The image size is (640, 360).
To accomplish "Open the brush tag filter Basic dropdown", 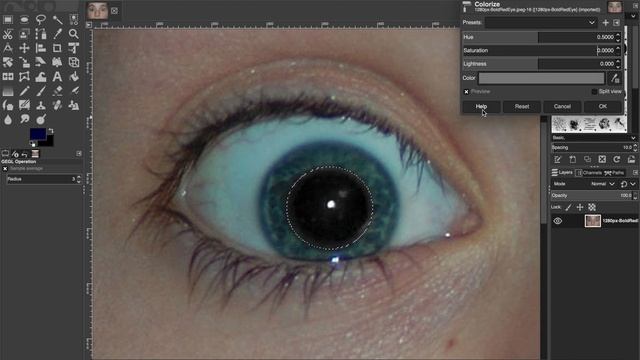I will tap(594, 138).
